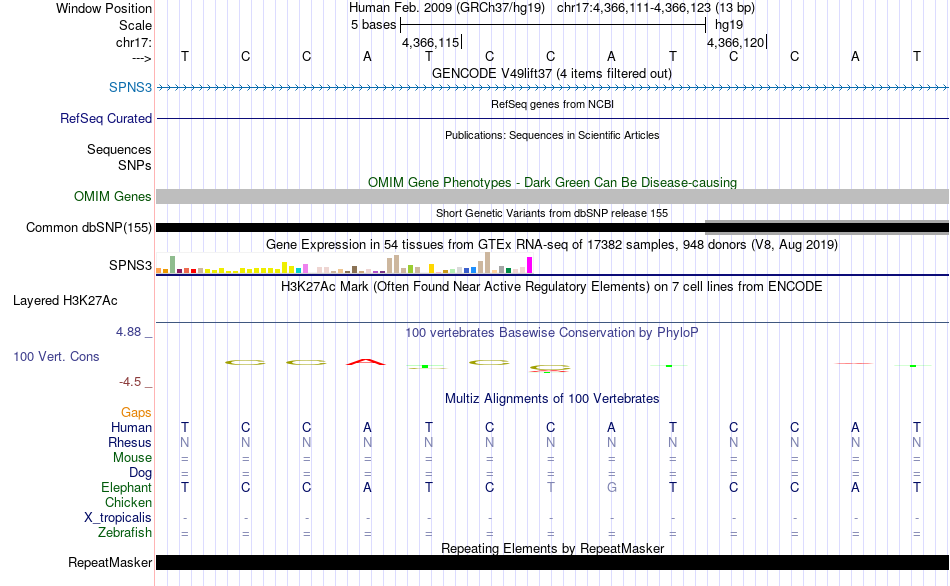Click the 4,366,120 position marker

pos(736,42)
